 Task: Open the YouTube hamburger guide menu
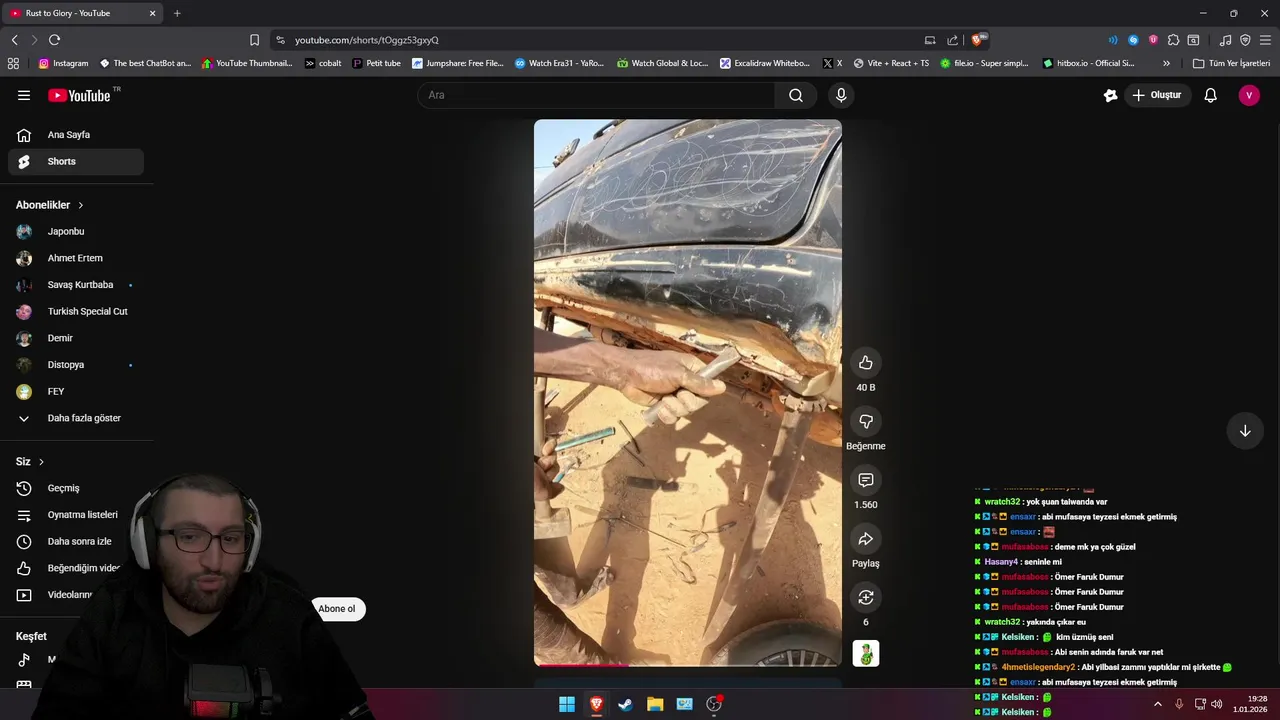pos(24,95)
